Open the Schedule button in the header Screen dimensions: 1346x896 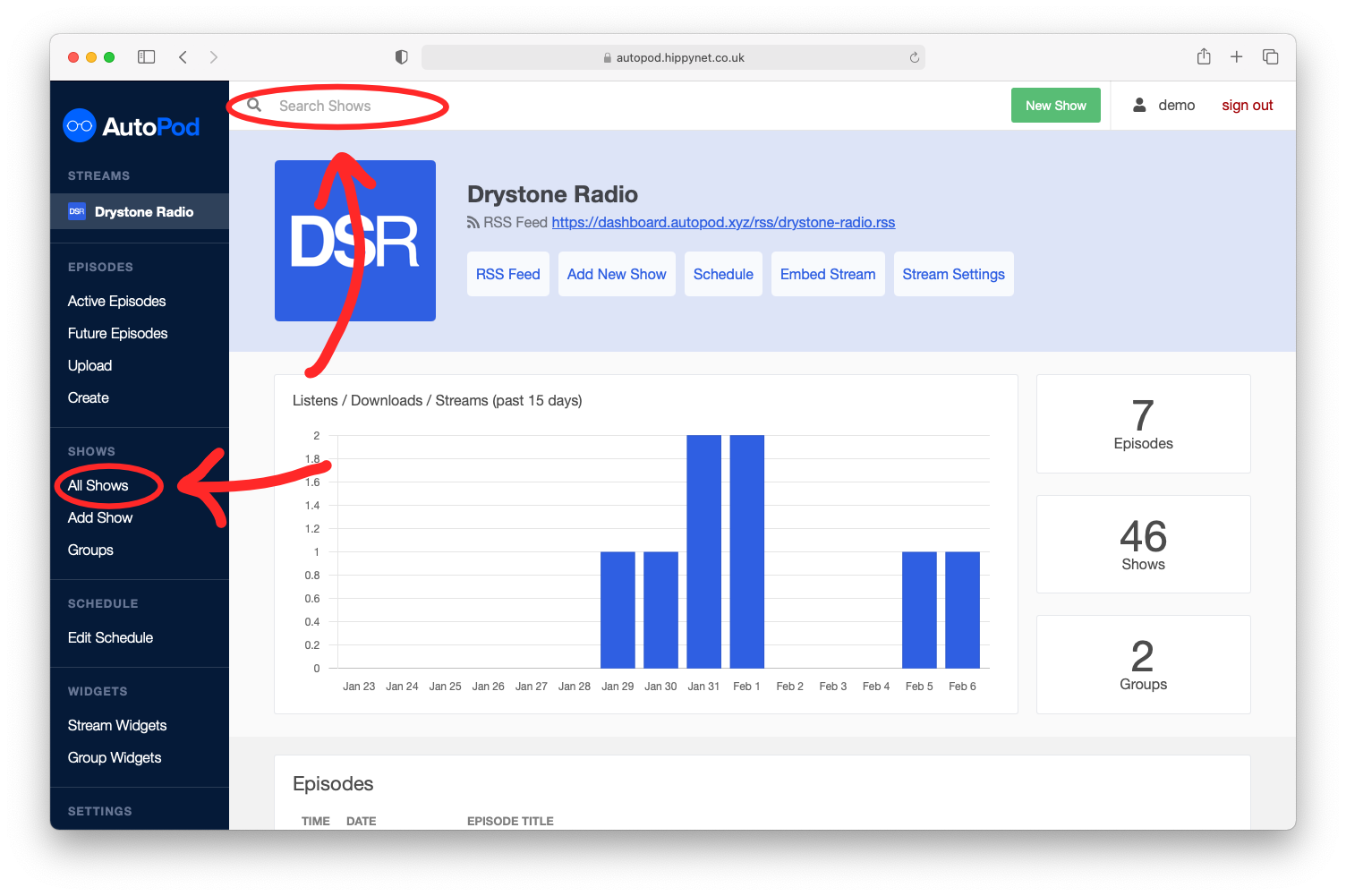point(723,274)
